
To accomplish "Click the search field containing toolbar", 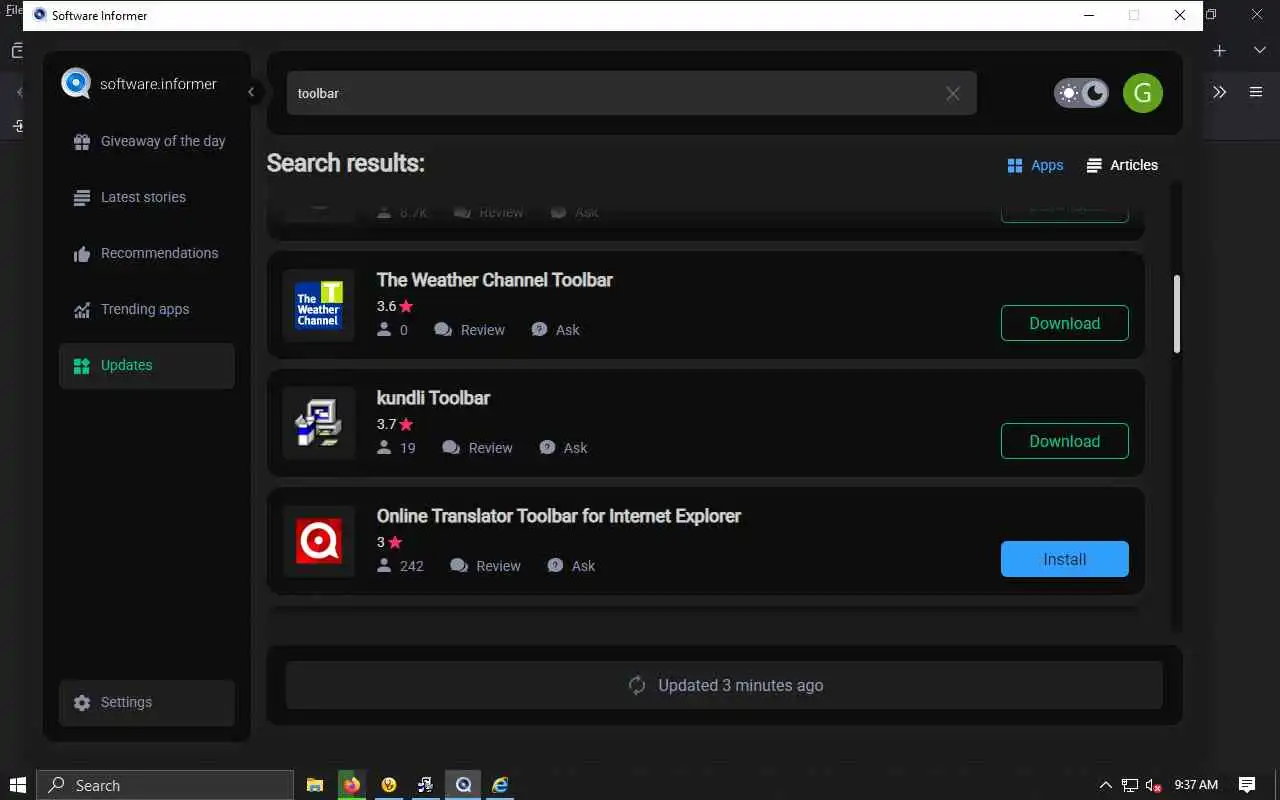I will click(632, 93).
